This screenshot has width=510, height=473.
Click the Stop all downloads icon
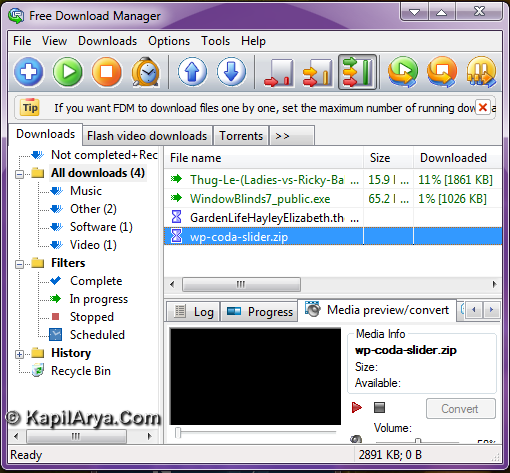tap(442, 72)
